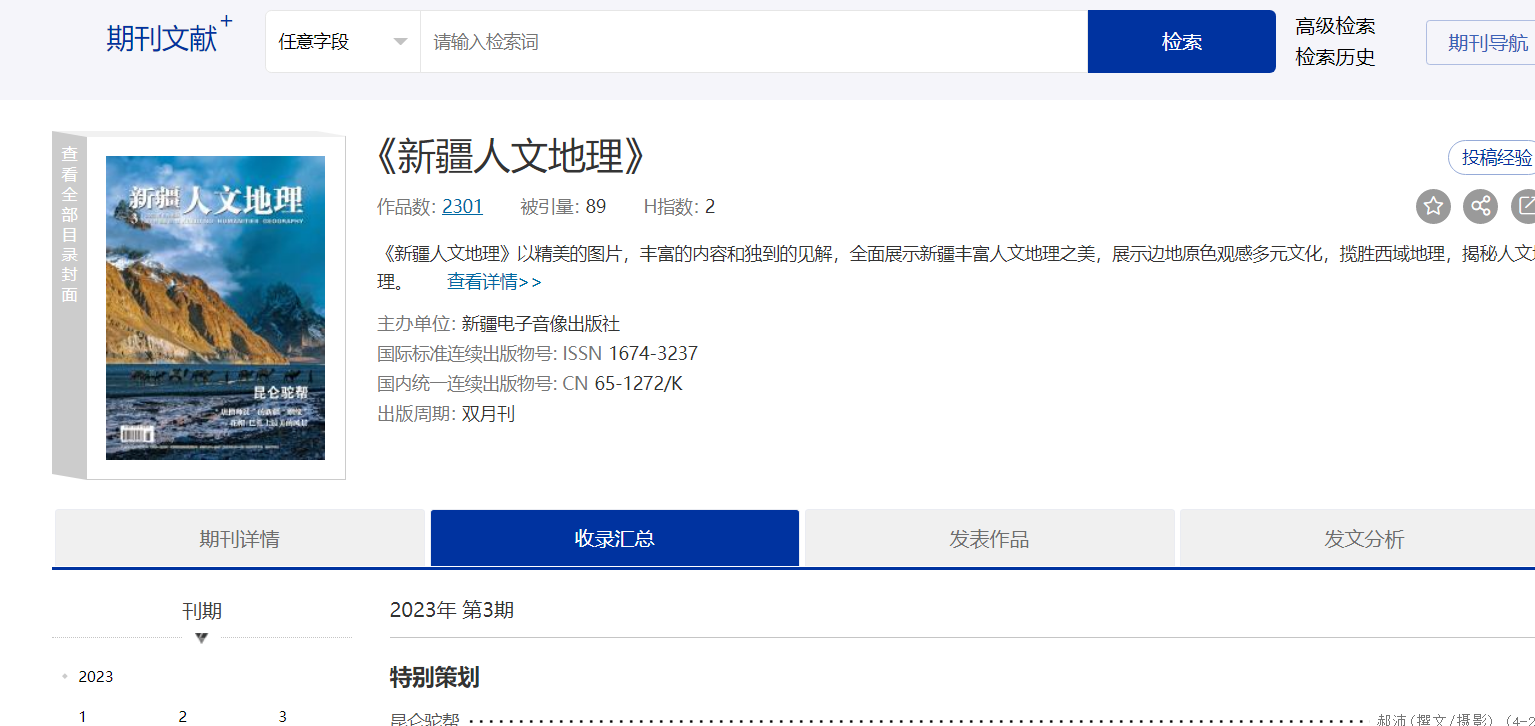
Task: Click the share icon
Action: pos(1480,207)
